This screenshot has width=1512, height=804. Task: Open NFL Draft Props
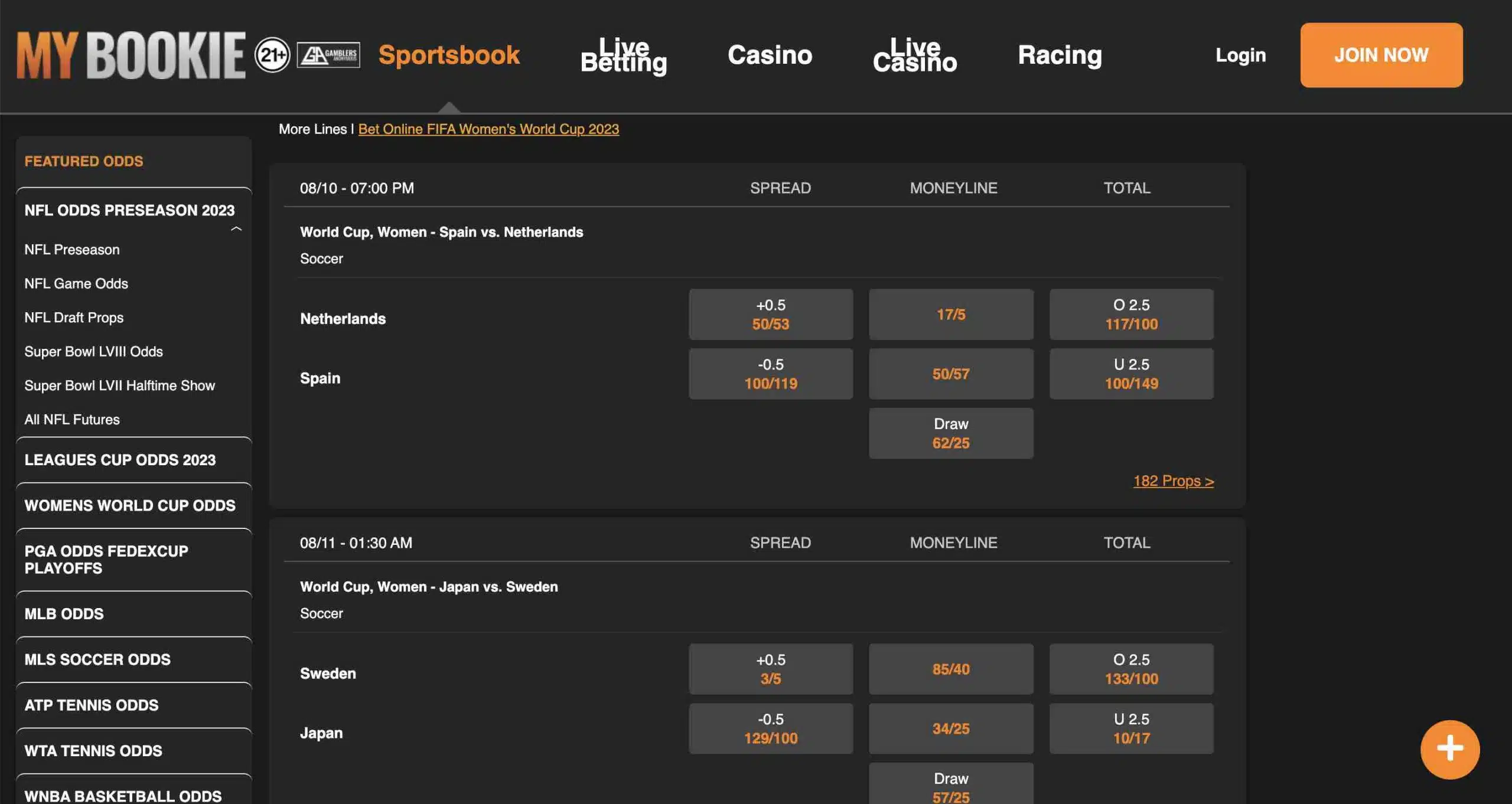[x=74, y=318]
